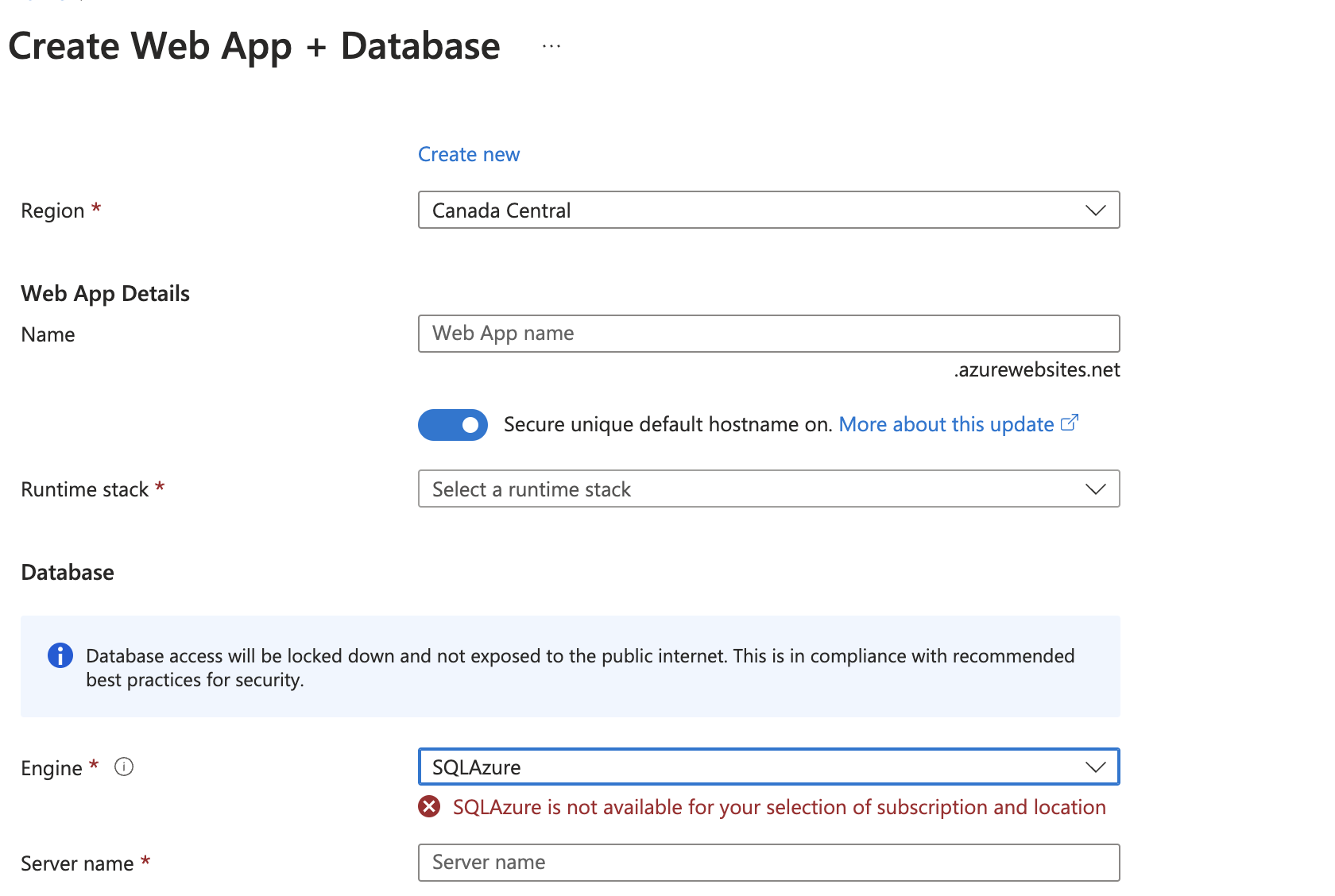Open the Region dropdown showing Canada Central
The image size is (1335, 896).
click(x=769, y=210)
